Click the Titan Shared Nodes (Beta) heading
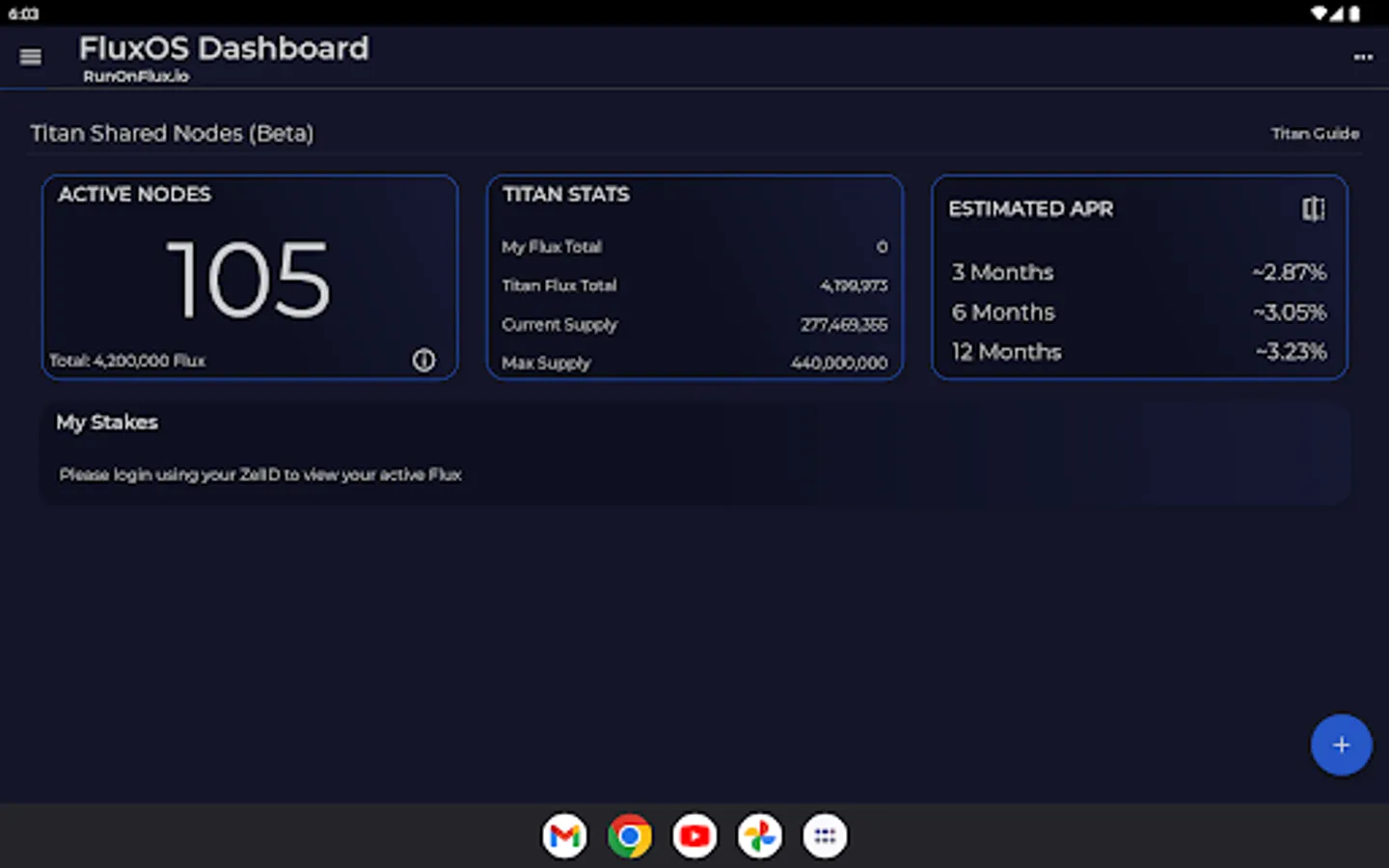The image size is (1389, 868). tap(172, 133)
